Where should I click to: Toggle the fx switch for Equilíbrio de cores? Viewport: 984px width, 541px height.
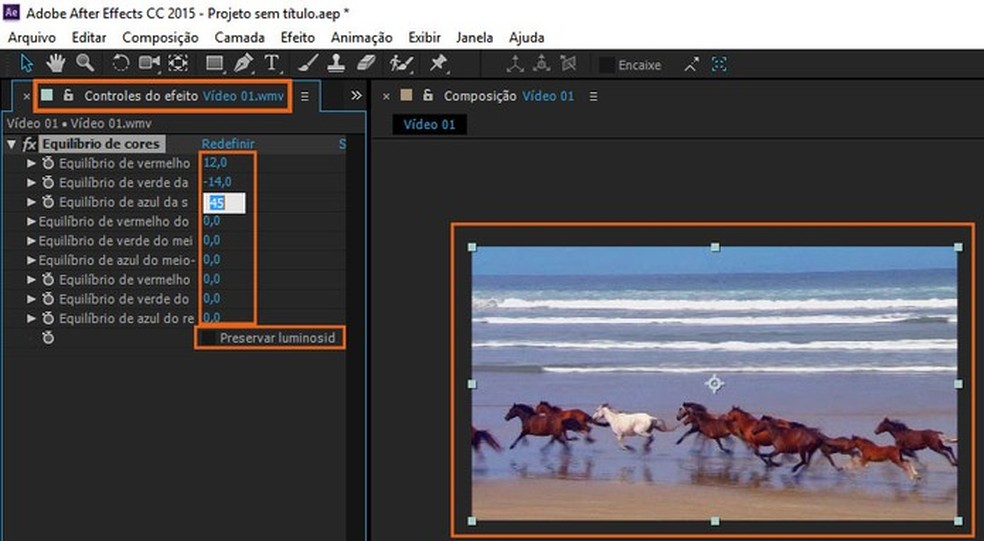(29, 144)
